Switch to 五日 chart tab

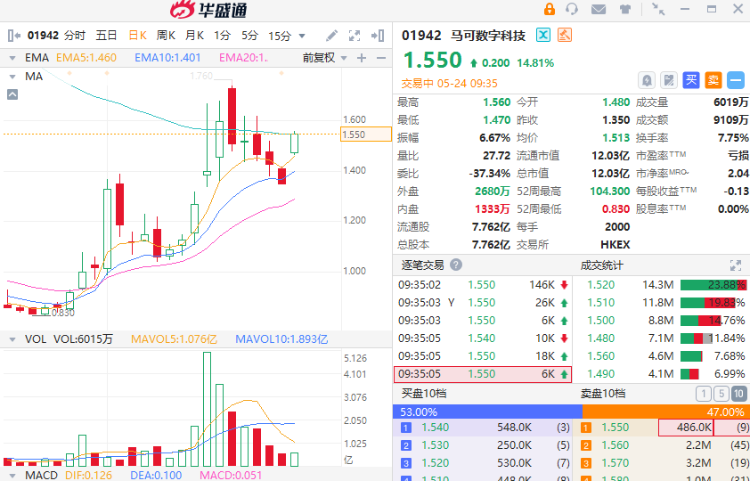tap(106, 35)
